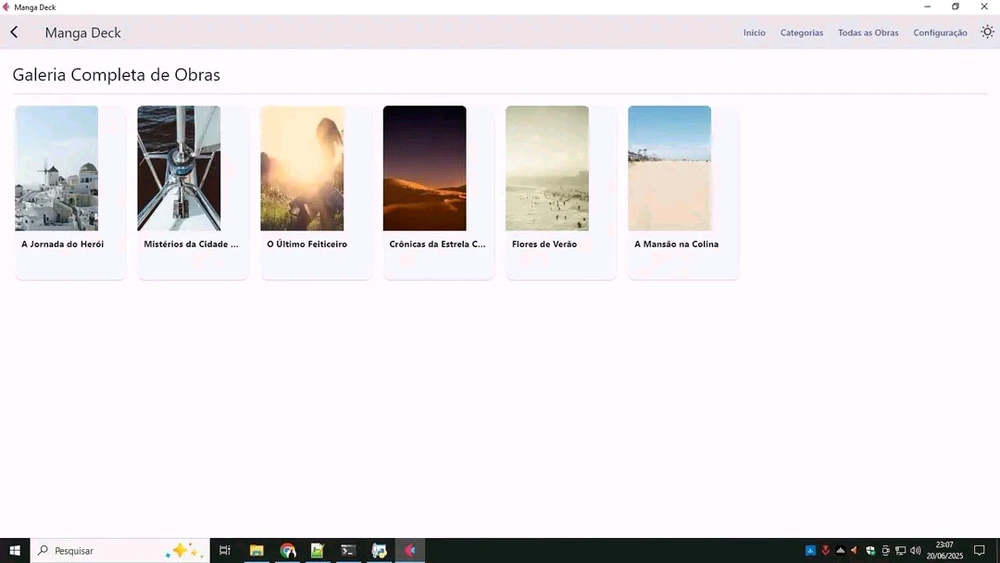
Task: Open the Configuração page
Action: point(940,33)
